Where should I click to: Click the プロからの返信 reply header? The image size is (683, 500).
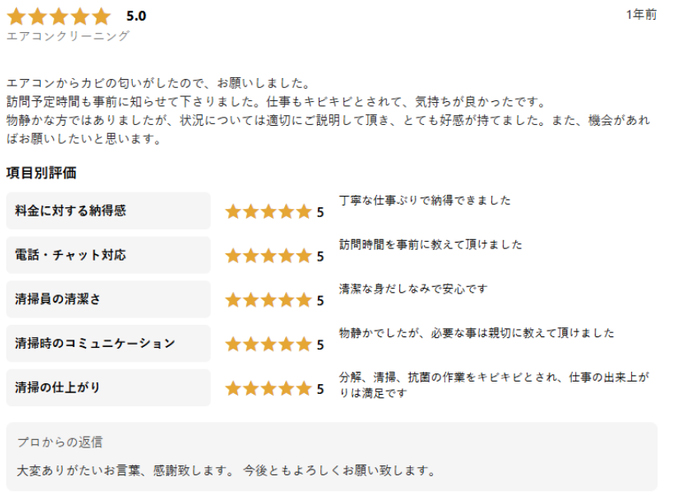(60, 442)
